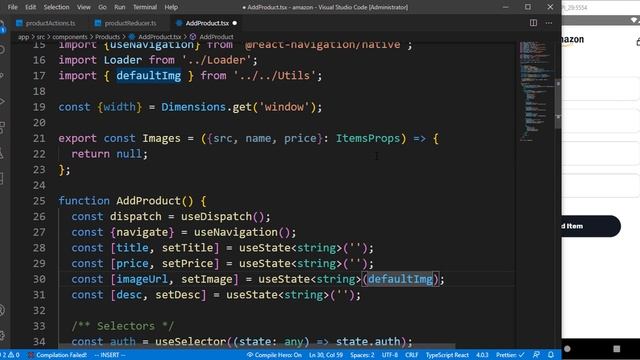The height and width of the screenshot is (360, 640).
Task: Open the View menu
Action: click(x=84, y=7)
